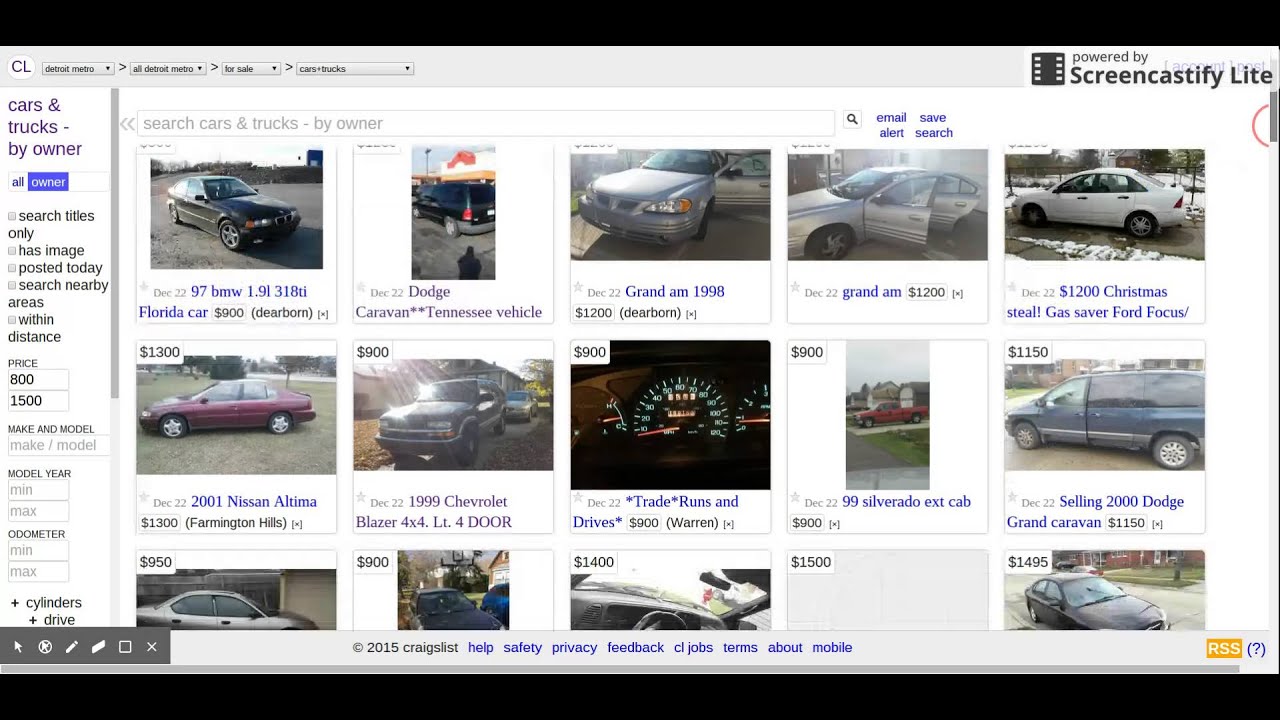Collapse the sidebar with the double-chevron icon
This screenshot has width=1280, height=720.
pyautogui.click(x=127, y=124)
